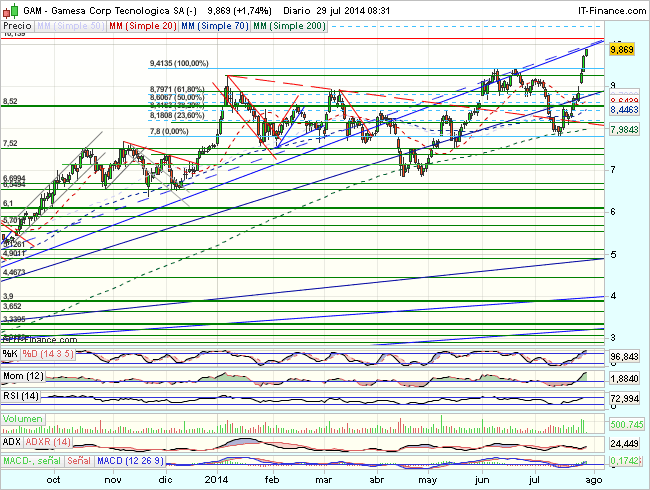Click the 7,52 support level label
The height and width of the screenshot is (490, 650).
(x=10, y=143)
